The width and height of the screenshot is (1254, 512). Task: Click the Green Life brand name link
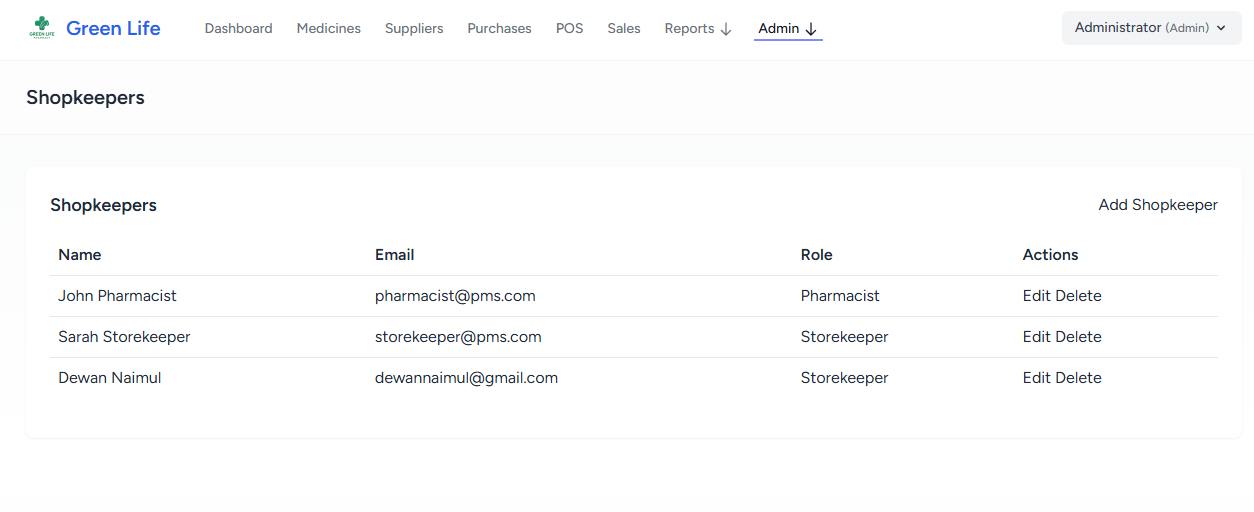tap(113, 28)
